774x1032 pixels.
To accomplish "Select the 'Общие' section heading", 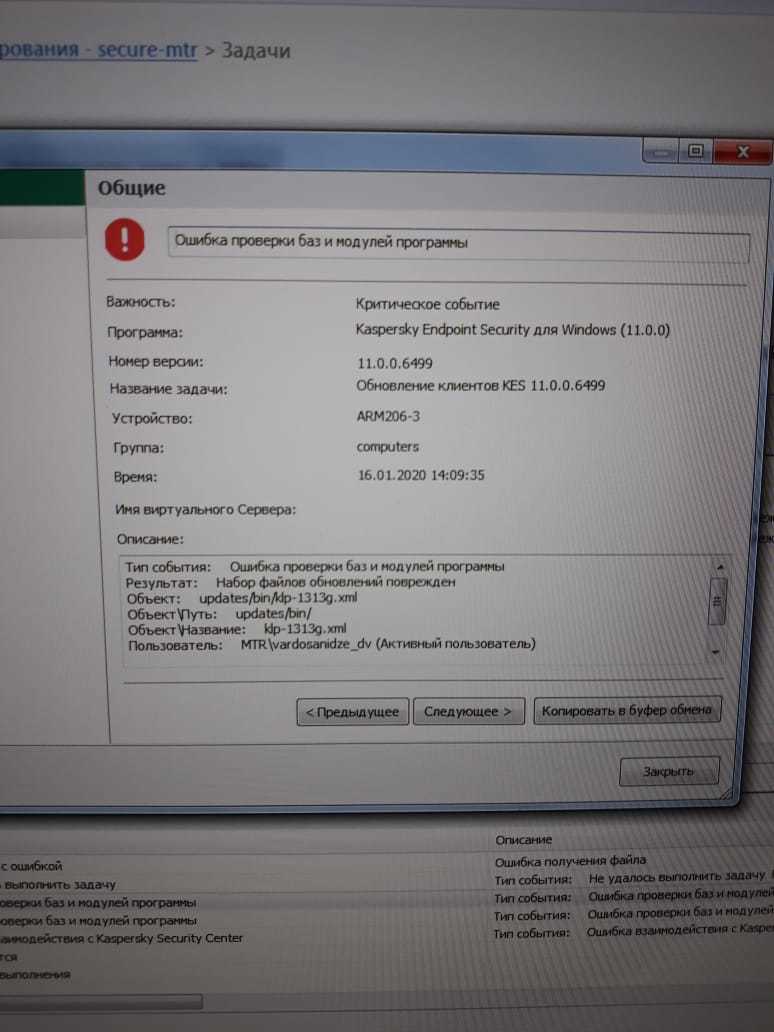I will [132, 188].
